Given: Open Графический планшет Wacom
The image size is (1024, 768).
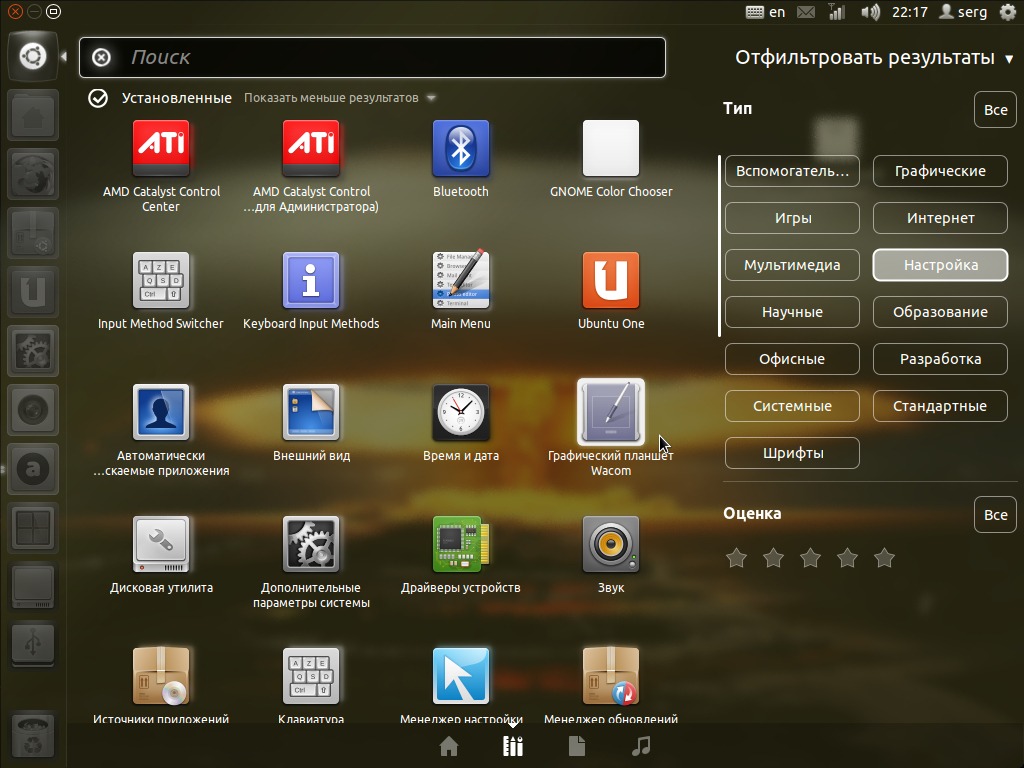Looking at the screenshot, I should pyautogui.click(x=611, y=413).
